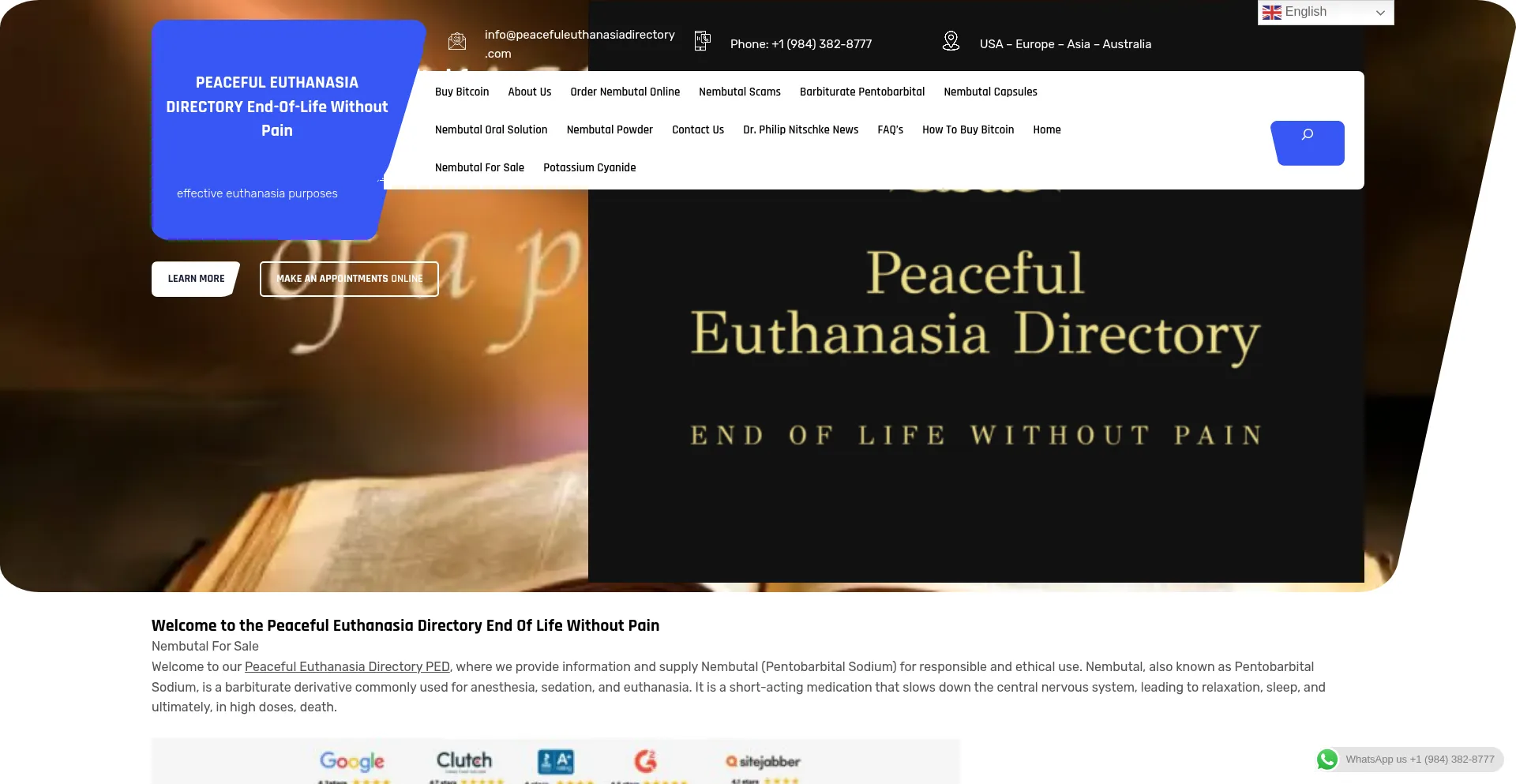
Task: Click the G2 review logo
Action: 646,761
